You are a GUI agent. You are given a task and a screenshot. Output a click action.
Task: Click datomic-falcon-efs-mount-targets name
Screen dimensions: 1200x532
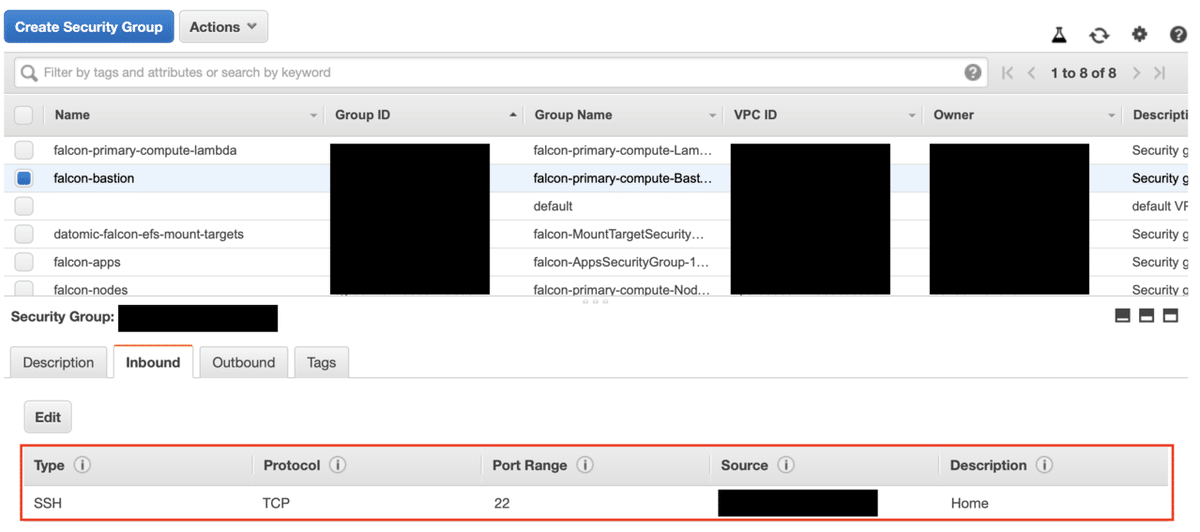[x=149, y=234]
